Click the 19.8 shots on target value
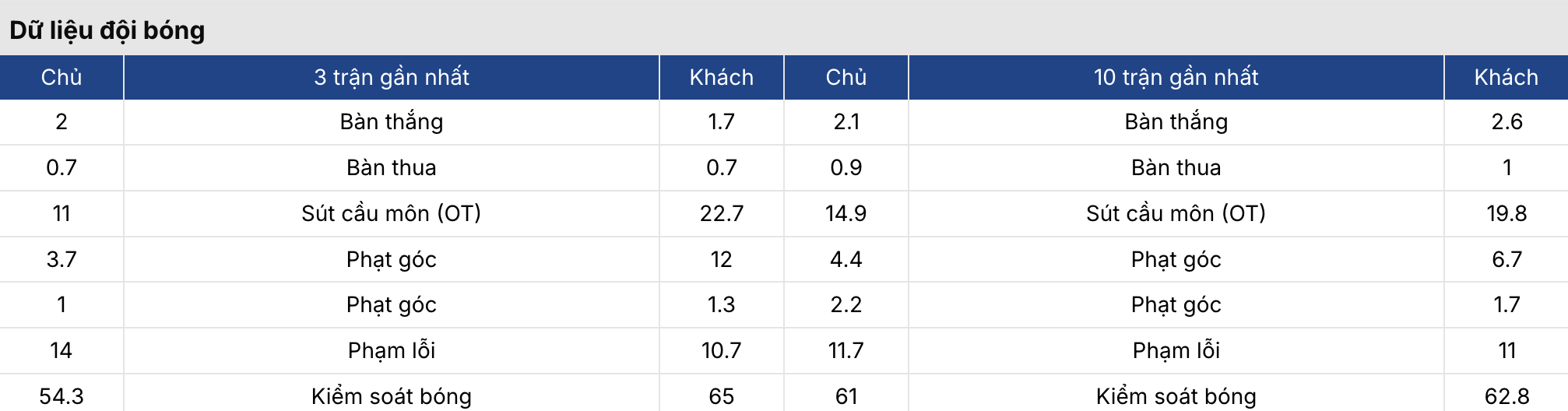The width and height of the screenshot is (1568, 411). point(1506,213)
